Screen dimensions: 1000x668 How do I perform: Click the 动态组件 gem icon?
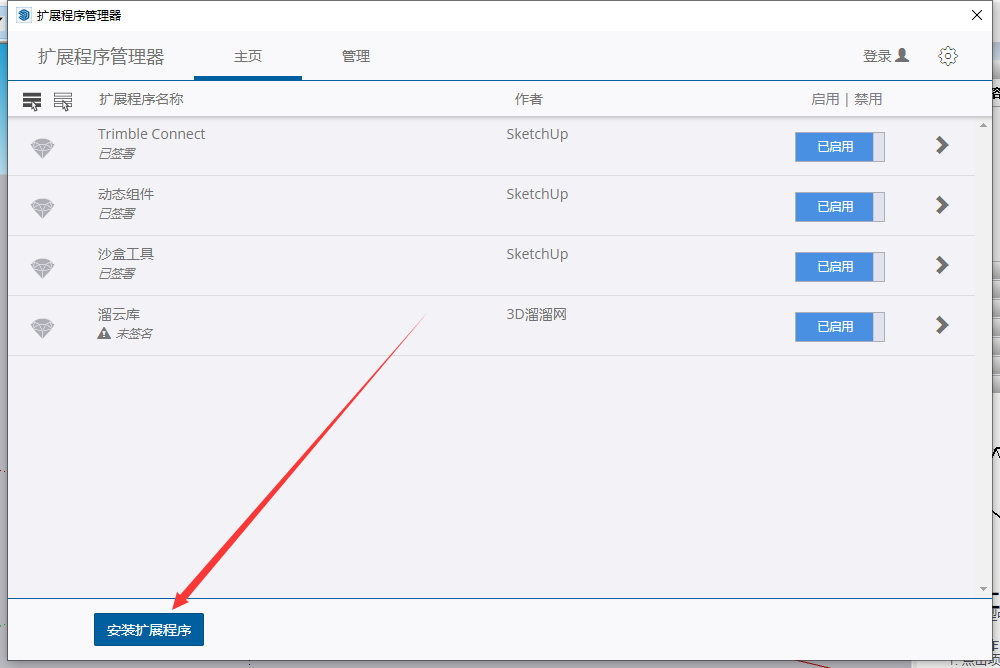(43, 209)
